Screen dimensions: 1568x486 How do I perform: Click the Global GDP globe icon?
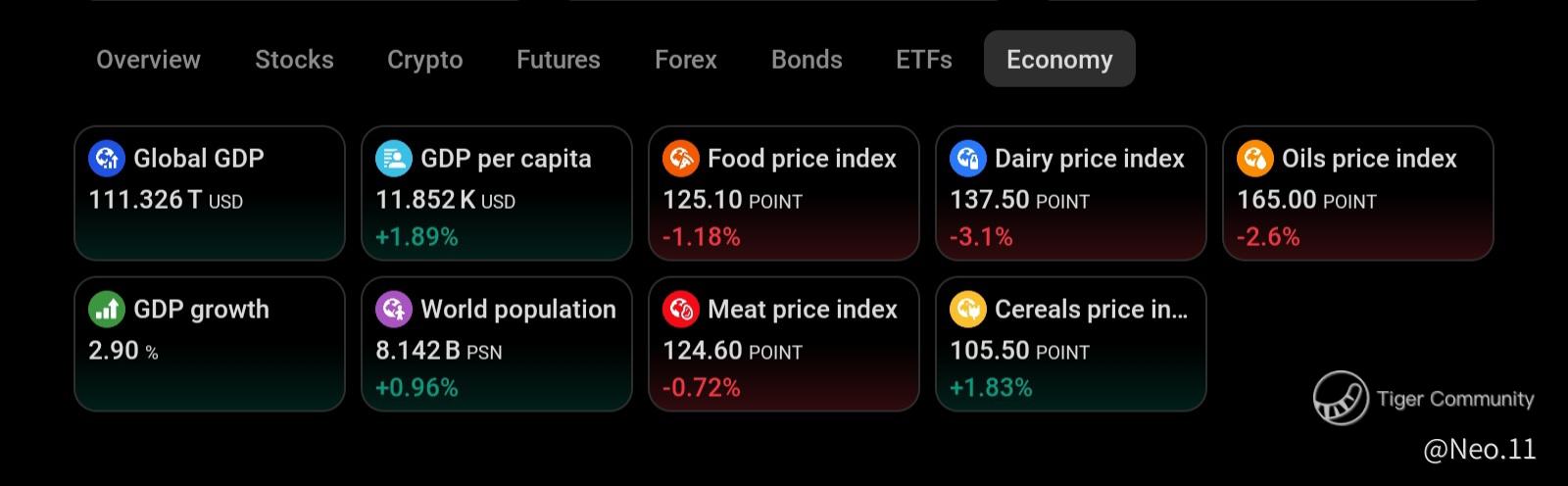tap(106, 158)
